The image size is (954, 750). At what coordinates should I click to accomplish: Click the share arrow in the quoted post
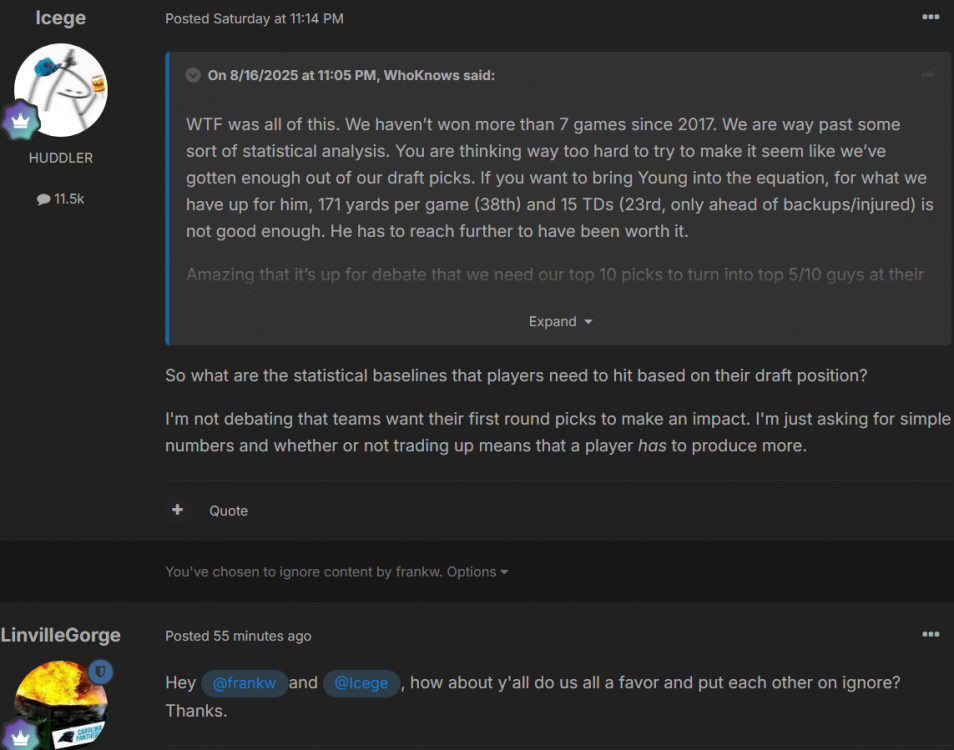pyautogui.click(x=927, y=75)
